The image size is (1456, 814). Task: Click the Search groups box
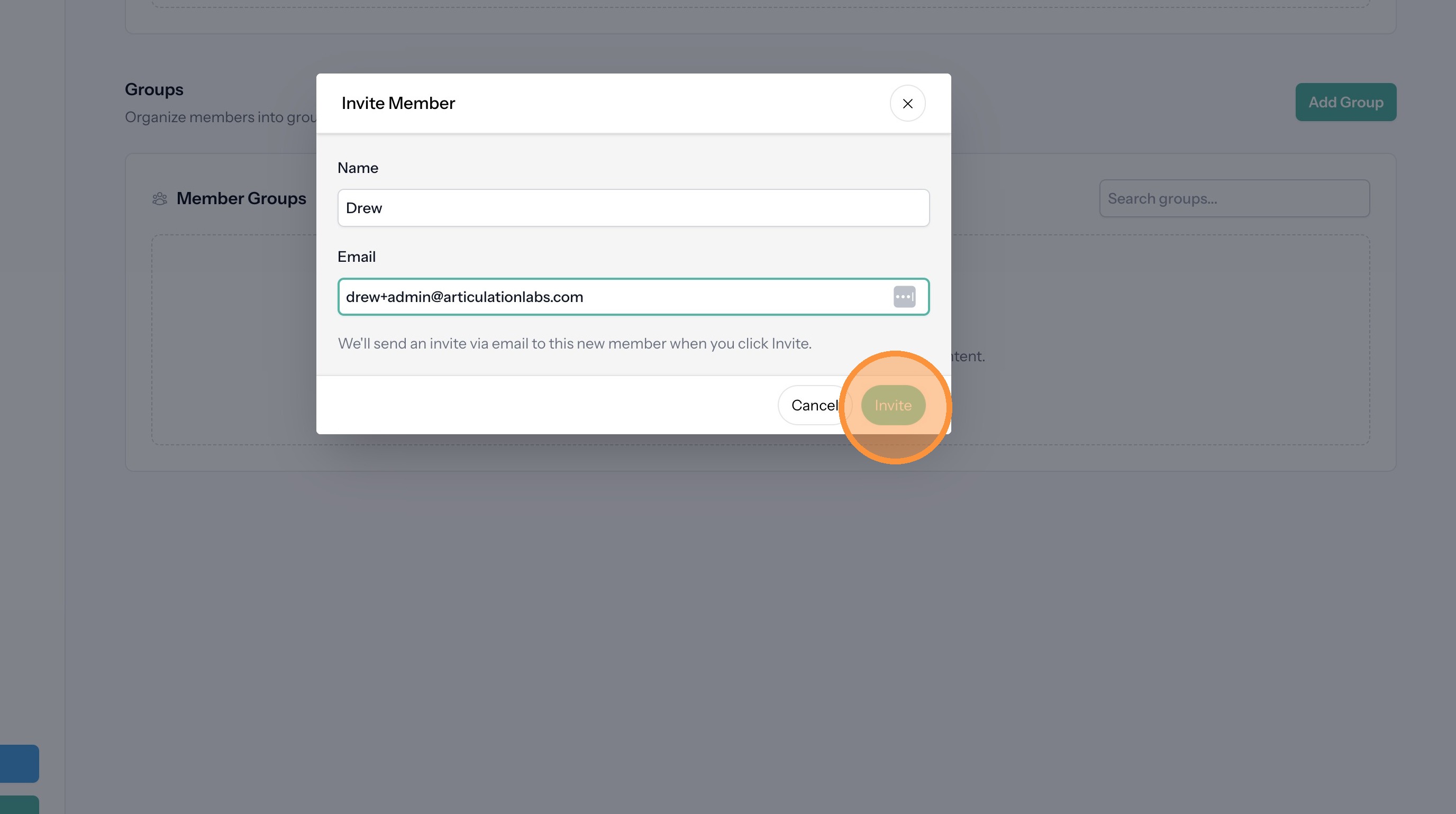(1234, 199)
